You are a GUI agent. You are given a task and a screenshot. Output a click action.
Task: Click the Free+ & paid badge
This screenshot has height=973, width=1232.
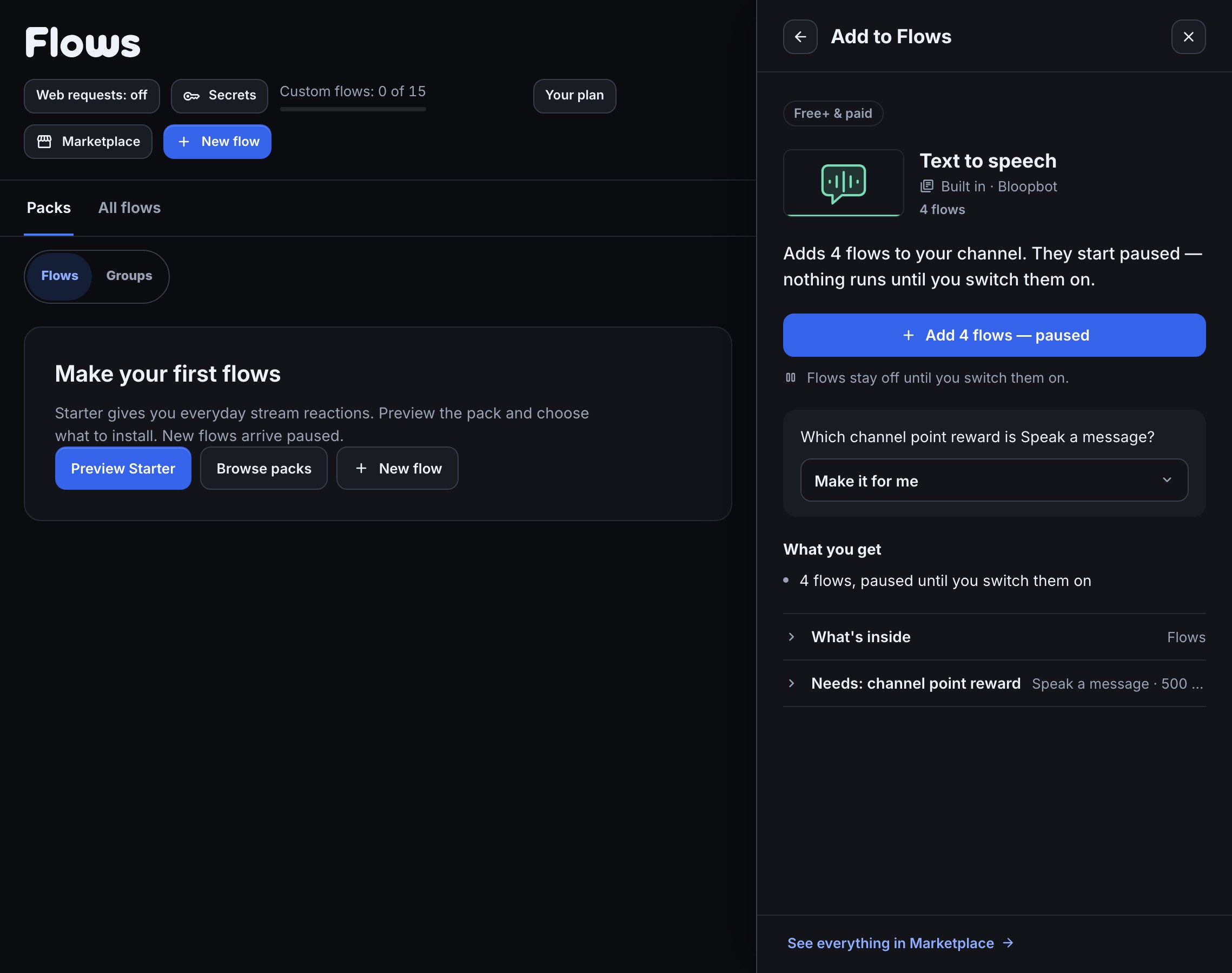click(x=833, y=114)
